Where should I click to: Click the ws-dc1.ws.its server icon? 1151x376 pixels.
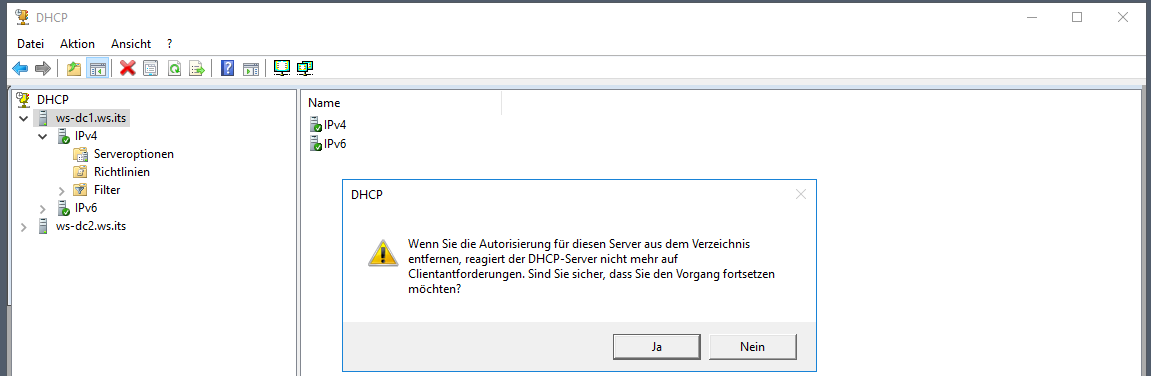coord(43,118)
